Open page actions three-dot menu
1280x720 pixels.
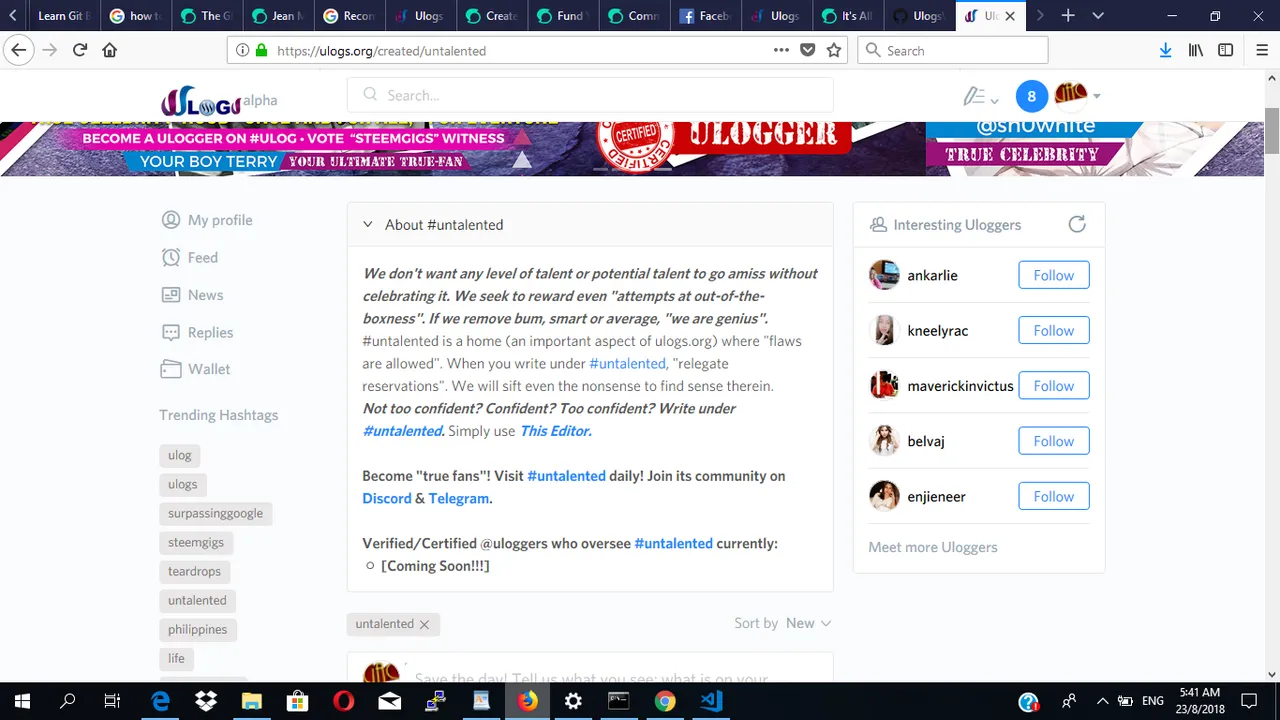tap(782, 50)
